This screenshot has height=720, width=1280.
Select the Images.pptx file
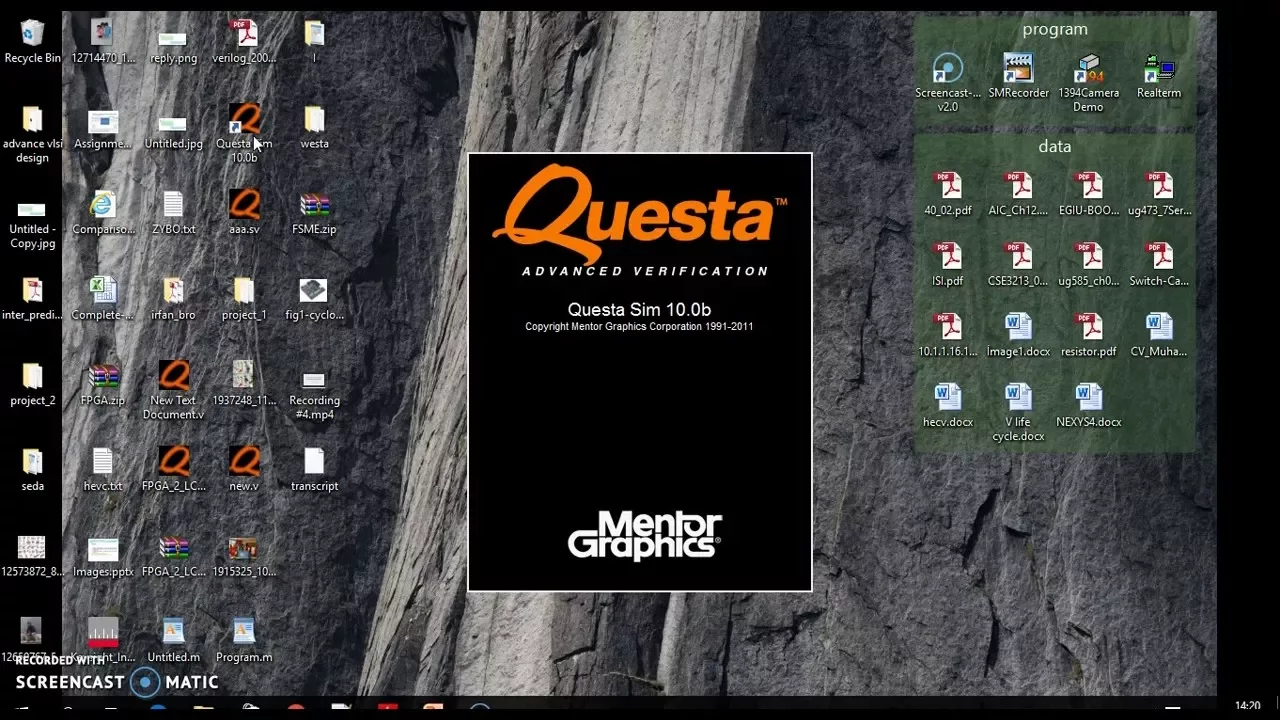point(103,556)
